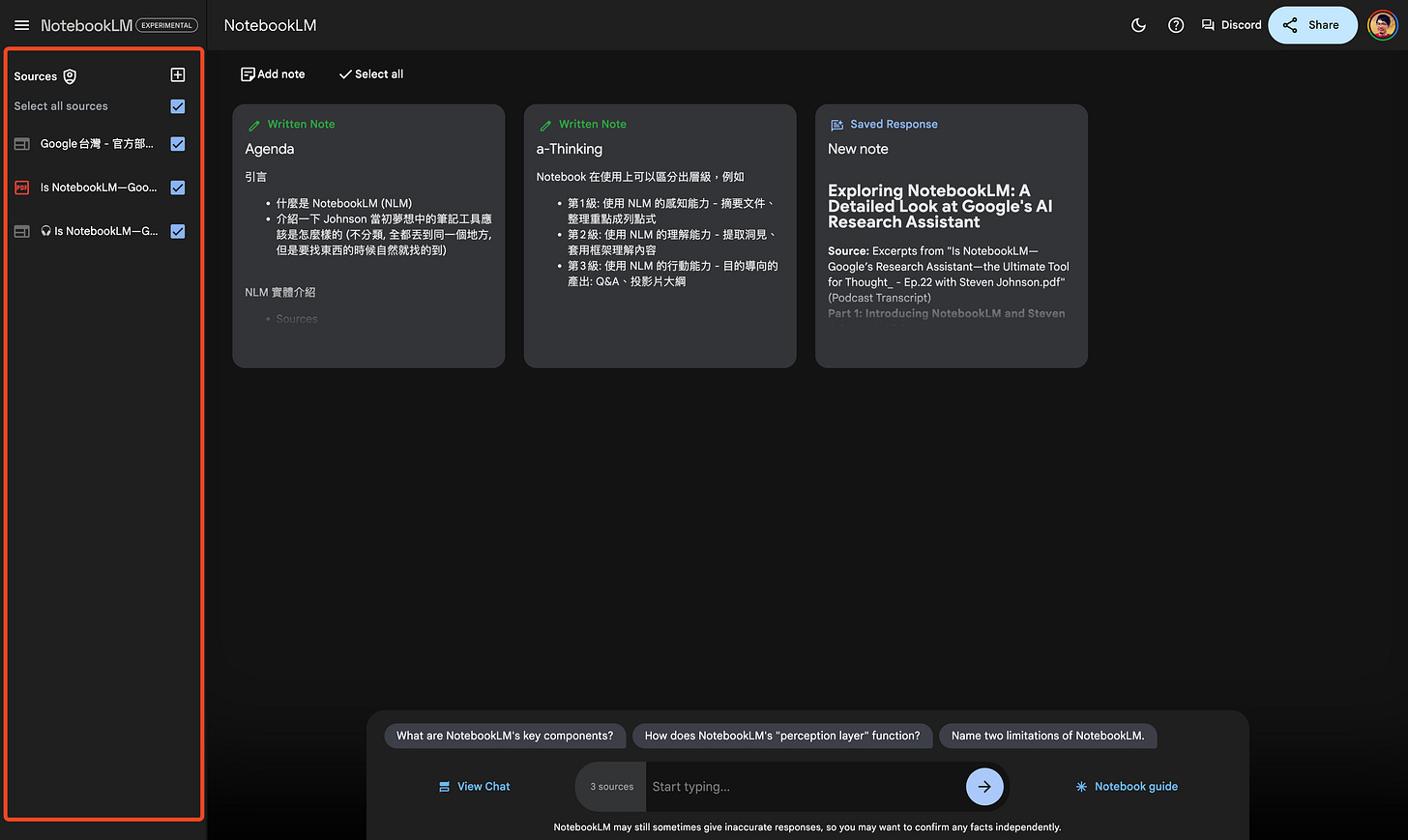Click Select all notes button
Viewport: 1408px width, 840px height.
click(x=371, y=74)
